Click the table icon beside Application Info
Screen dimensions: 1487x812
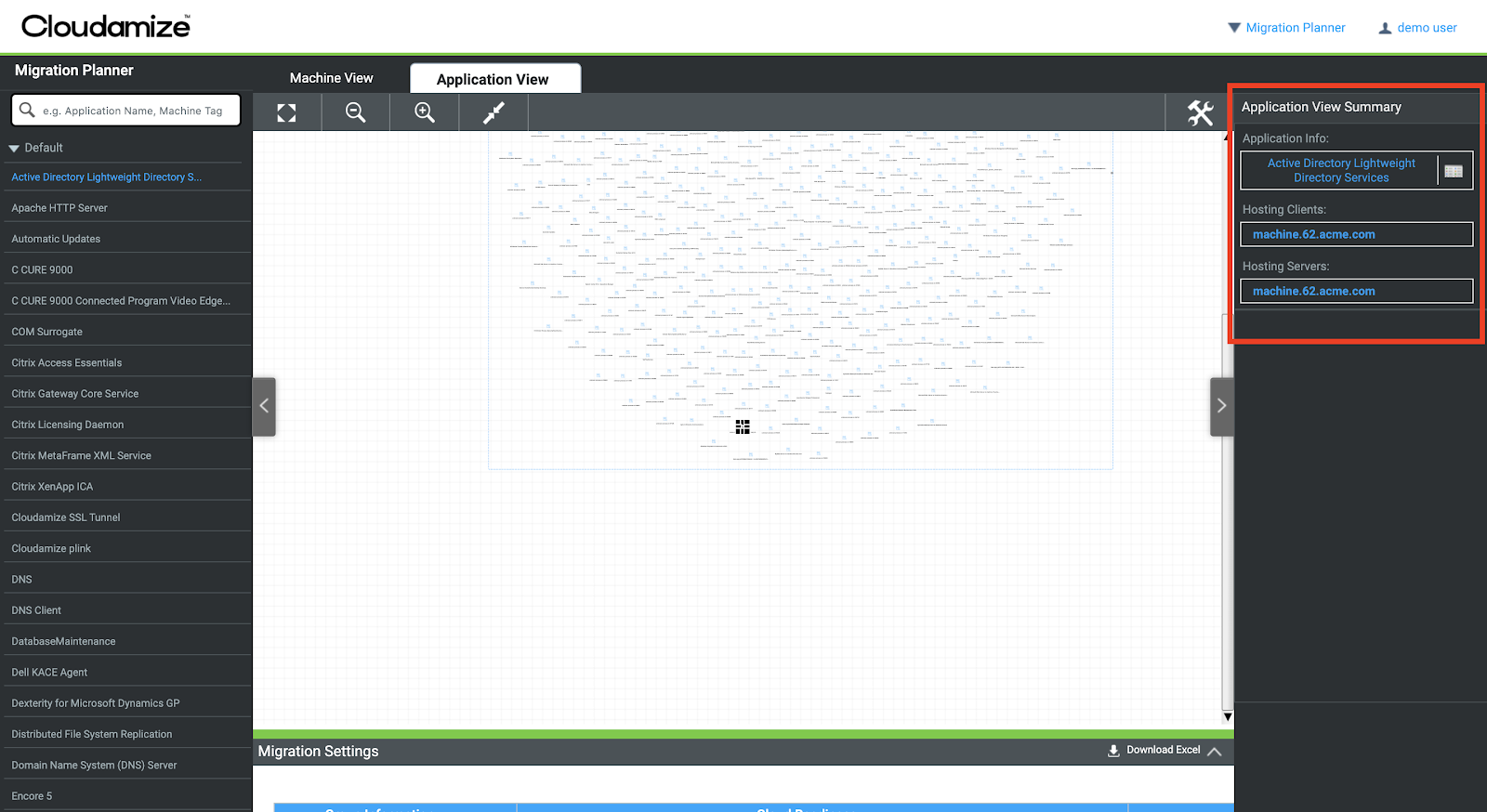[1454, 171]
